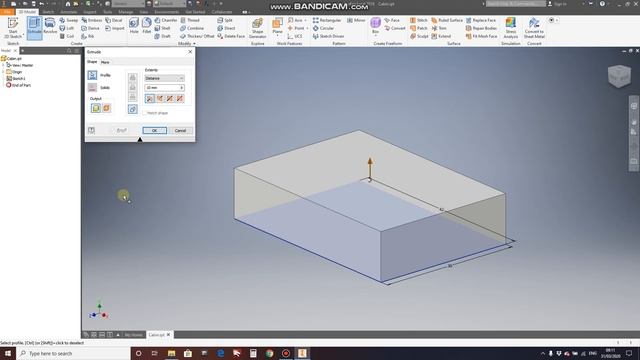Select the Chamfer tool
Screen dimensions: 640x360
click(x=166, y=20)
